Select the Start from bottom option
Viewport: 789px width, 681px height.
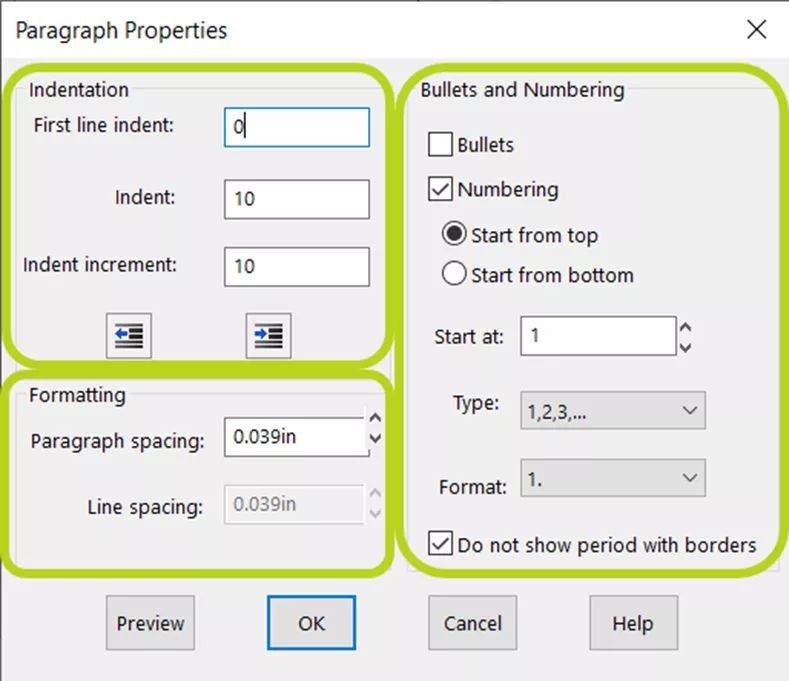click(454, 274)
